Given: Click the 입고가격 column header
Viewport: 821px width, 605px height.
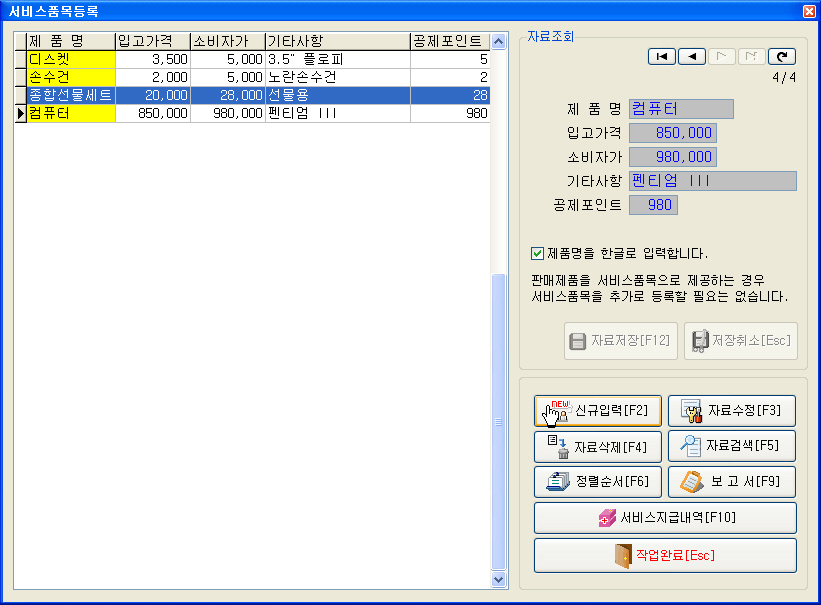Looking at the screenshot, I should click(x=152, y=41).
